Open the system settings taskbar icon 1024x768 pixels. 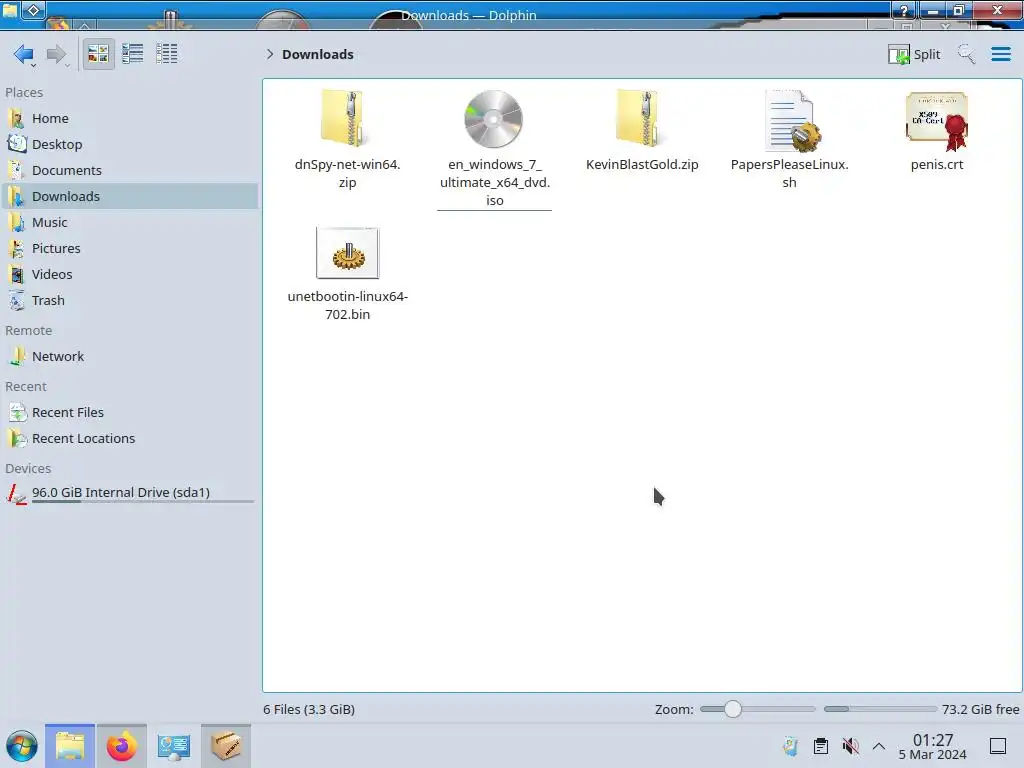pyautogui.click(x=174, y=746)
